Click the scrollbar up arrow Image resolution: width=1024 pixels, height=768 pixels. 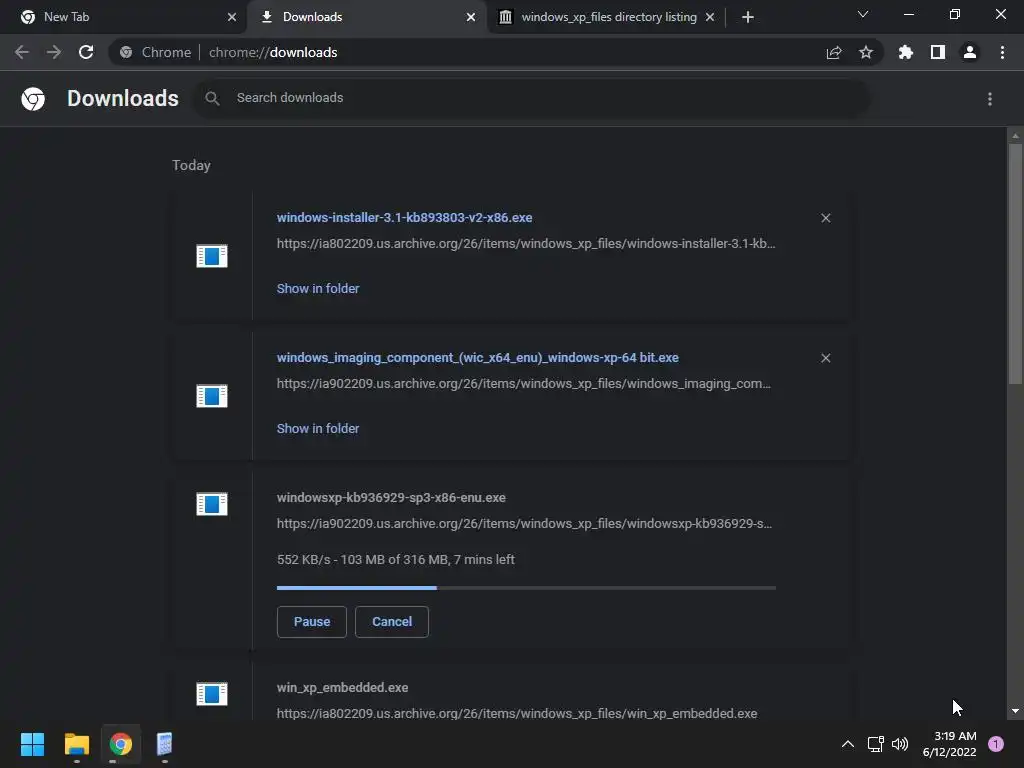[x=1015, y=136]
